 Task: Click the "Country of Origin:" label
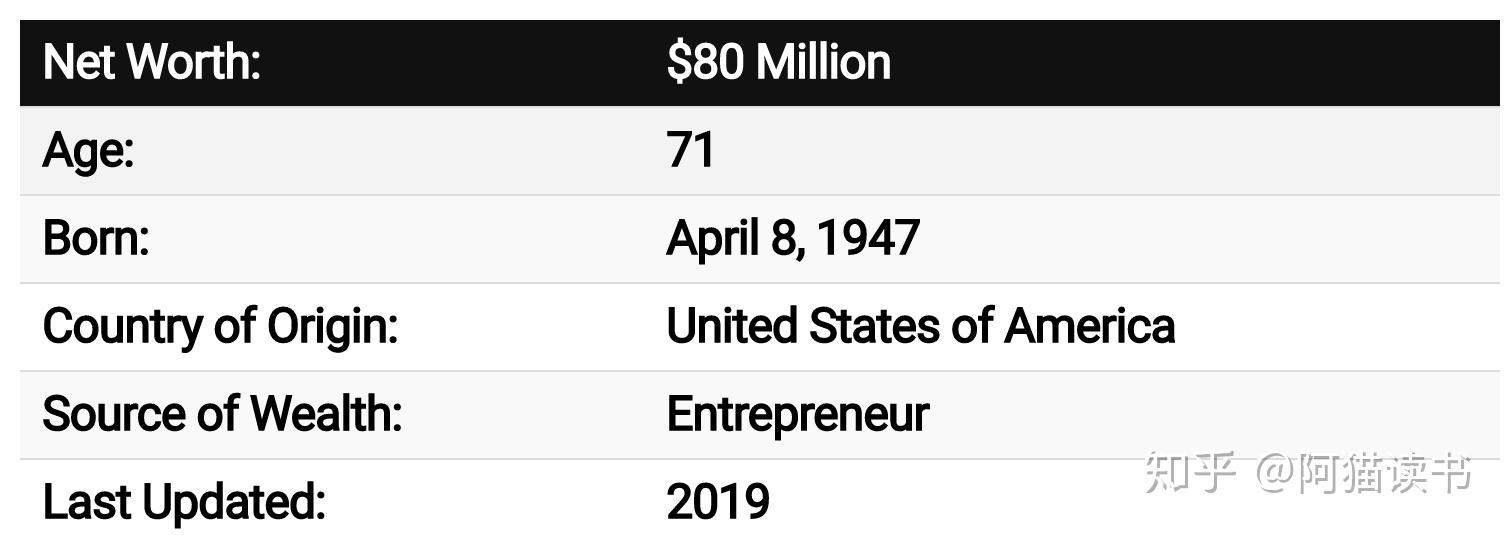point(220,326)
